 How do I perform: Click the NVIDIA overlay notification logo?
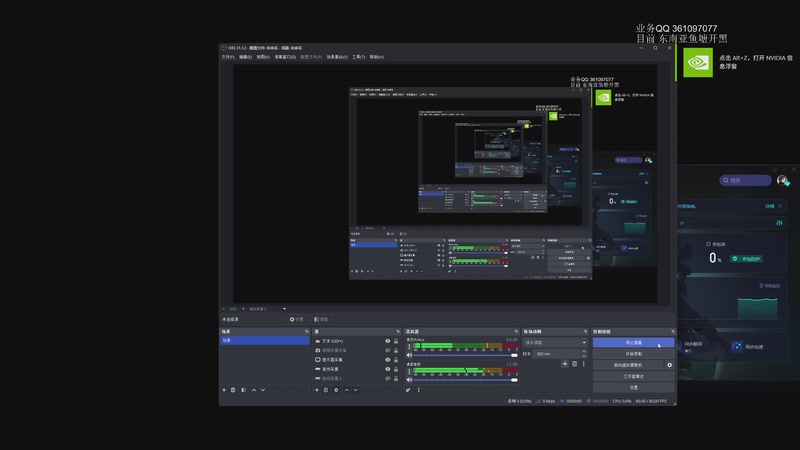698,62
